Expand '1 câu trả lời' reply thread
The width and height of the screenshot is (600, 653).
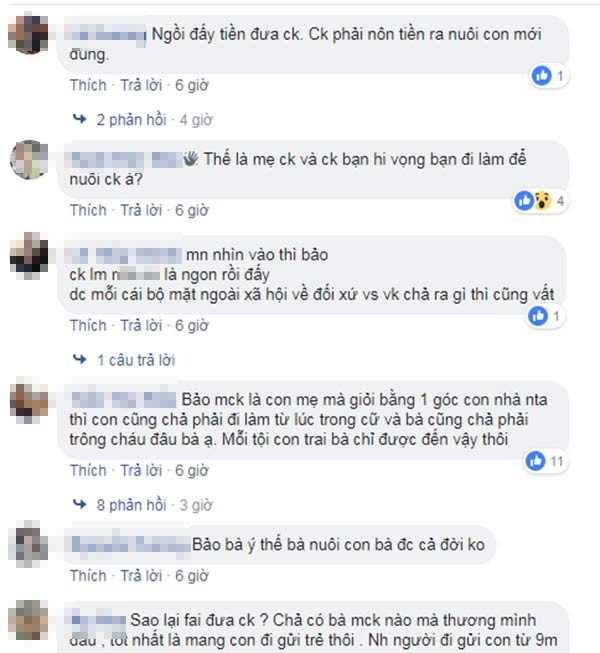click(x=136, y=360)
